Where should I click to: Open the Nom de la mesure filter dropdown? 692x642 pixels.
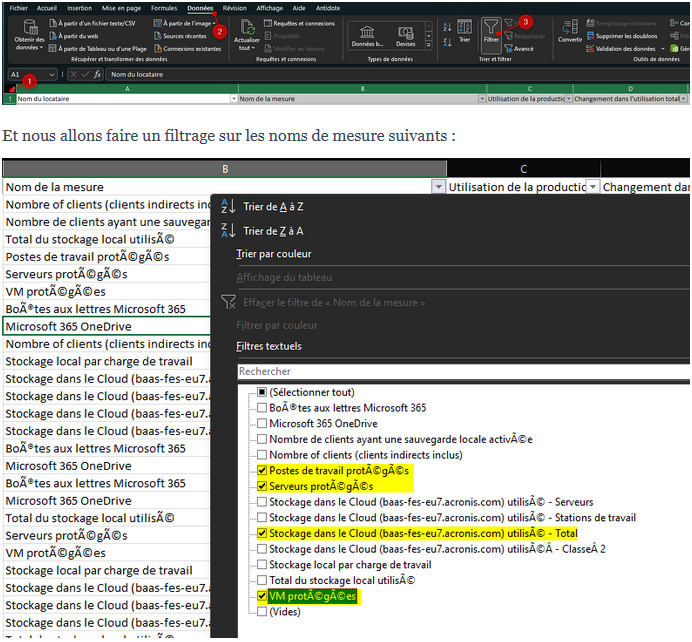tap(438, 187)
